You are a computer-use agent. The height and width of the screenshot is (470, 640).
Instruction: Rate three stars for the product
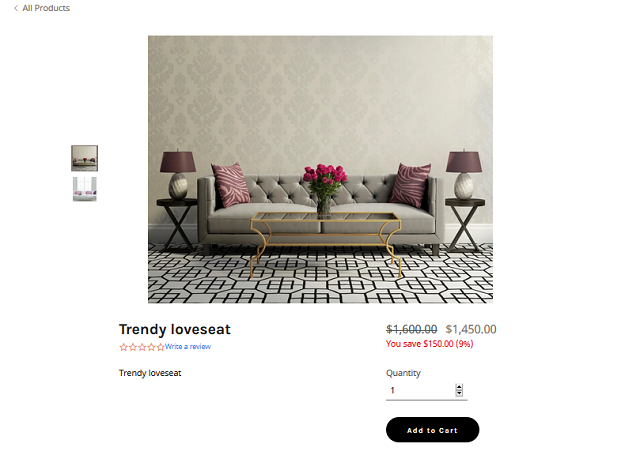(x=142, y=347)
